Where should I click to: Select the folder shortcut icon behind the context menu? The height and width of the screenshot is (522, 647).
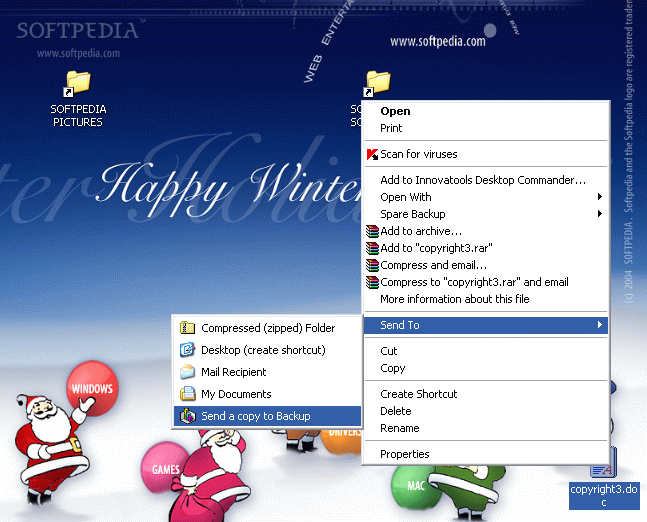pyautogui.click(x=377, y=83)
